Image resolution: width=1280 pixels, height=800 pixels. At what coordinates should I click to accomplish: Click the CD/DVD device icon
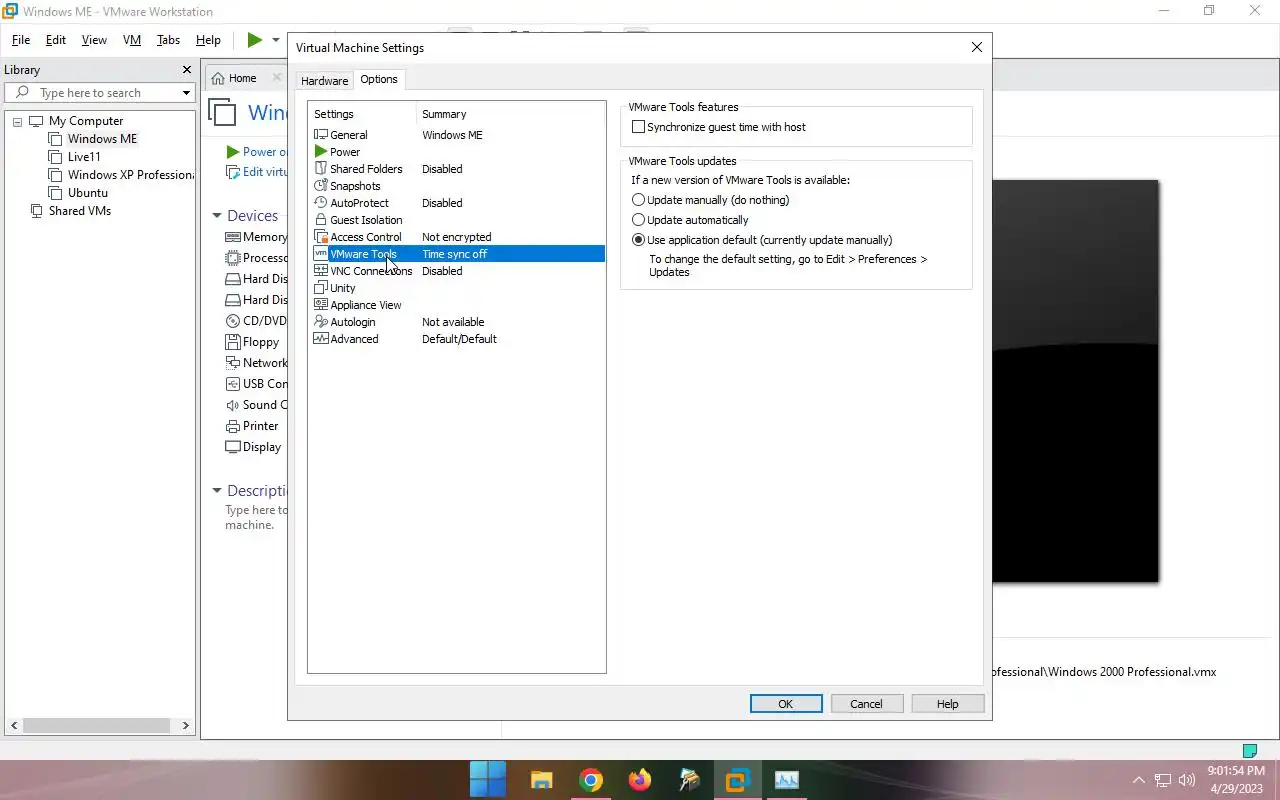[x=233, y=321]
